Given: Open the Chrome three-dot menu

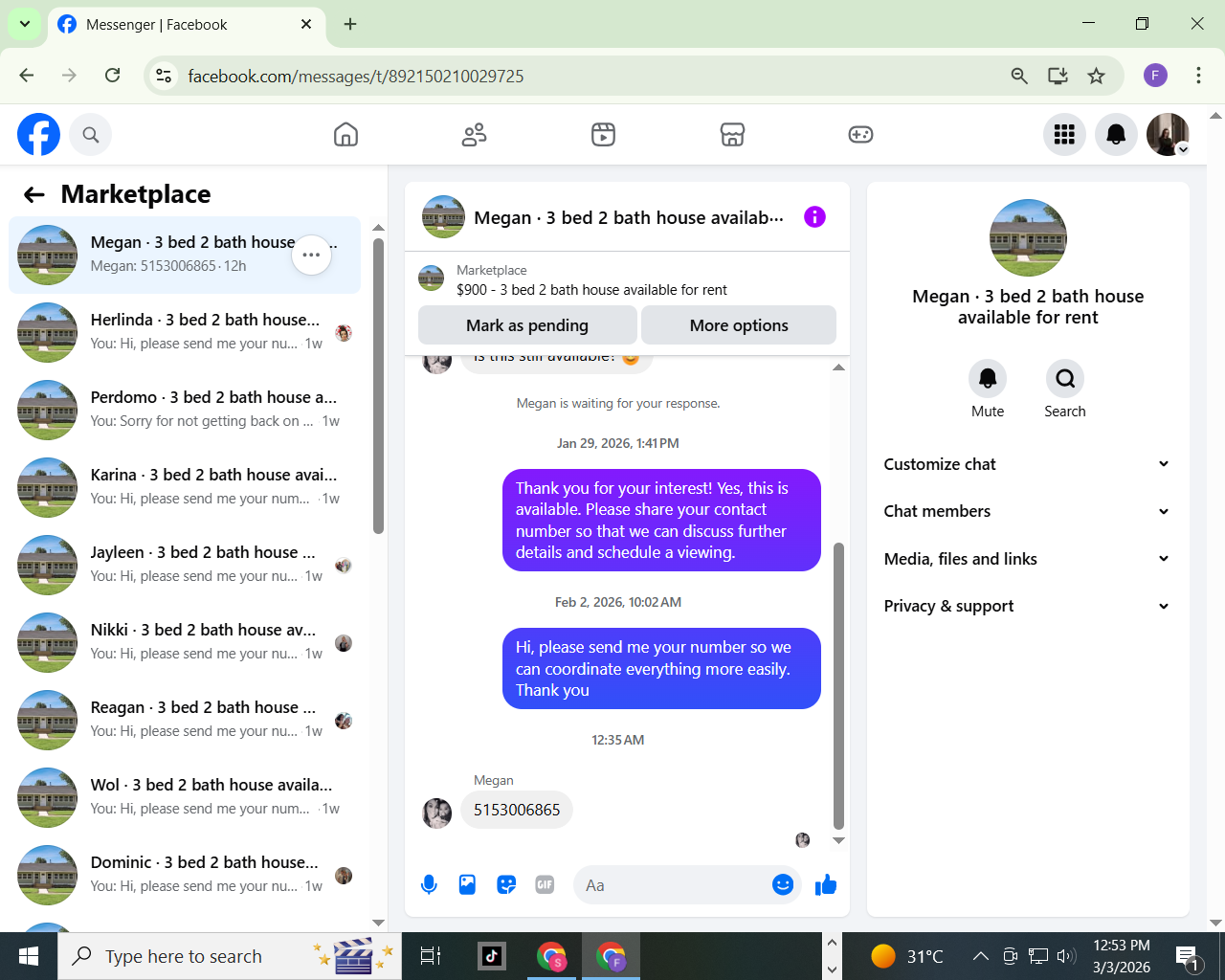Looking at the screenshot, I should point(1198,76).
